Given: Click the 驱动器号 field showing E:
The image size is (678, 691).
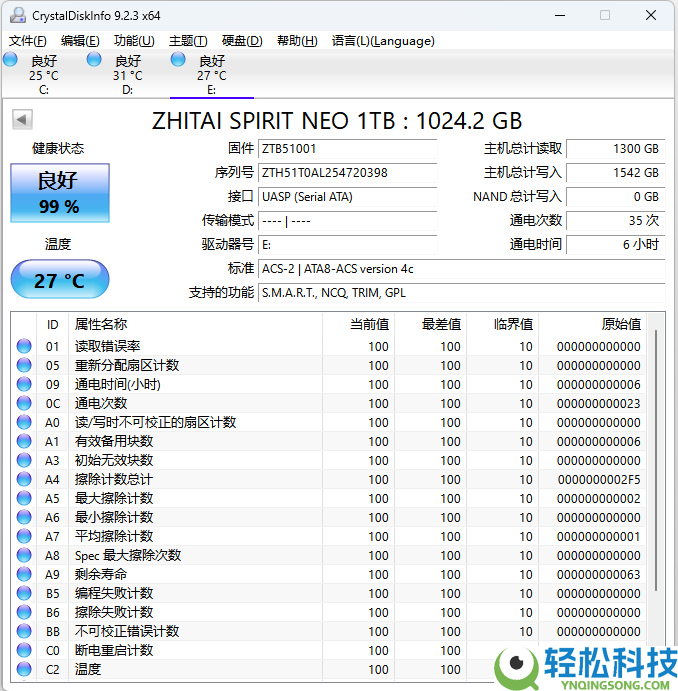Looking at the screenshot, I should (x=348, y=245).
